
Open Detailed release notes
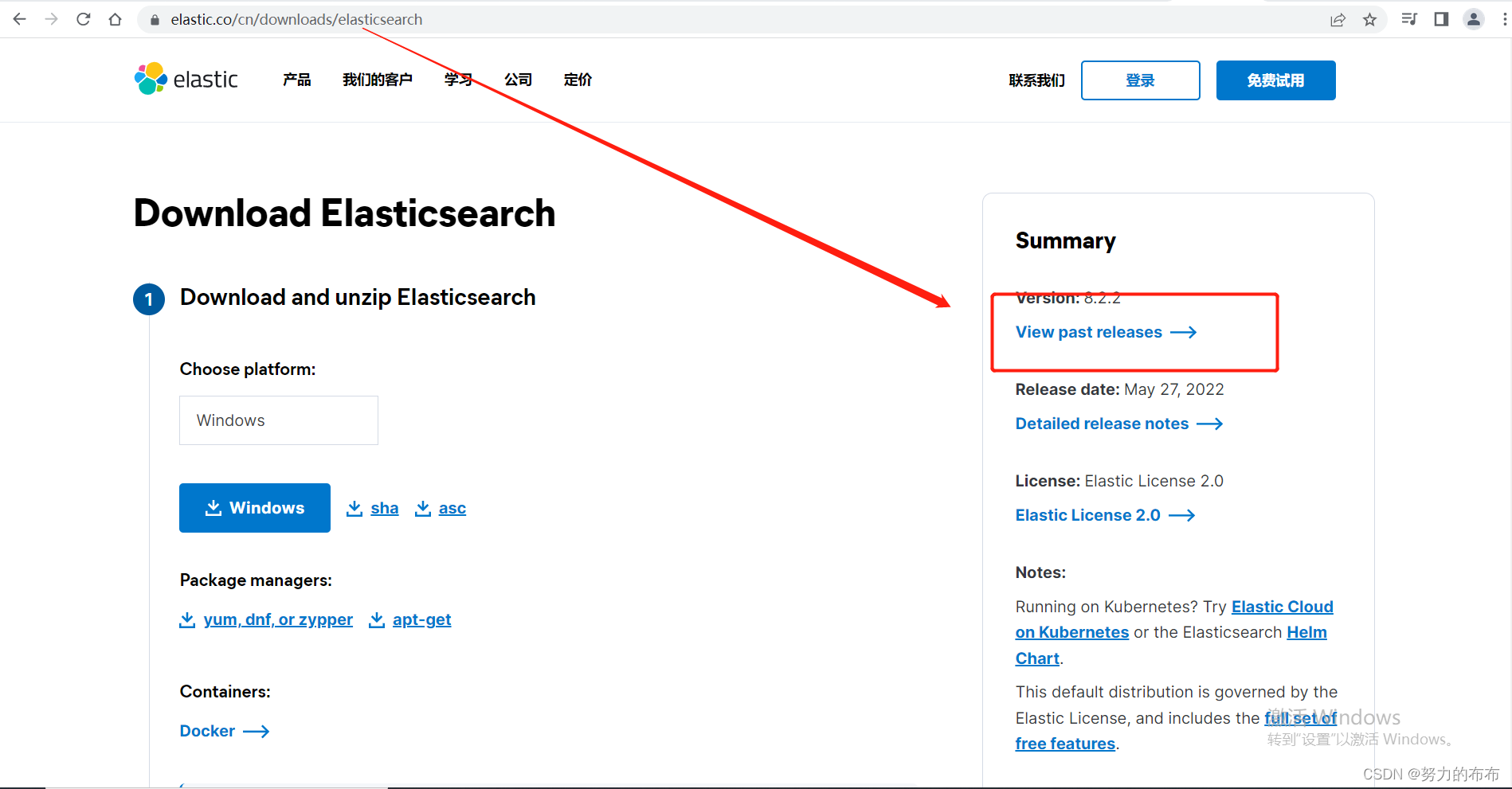[x=1103, y=424]
